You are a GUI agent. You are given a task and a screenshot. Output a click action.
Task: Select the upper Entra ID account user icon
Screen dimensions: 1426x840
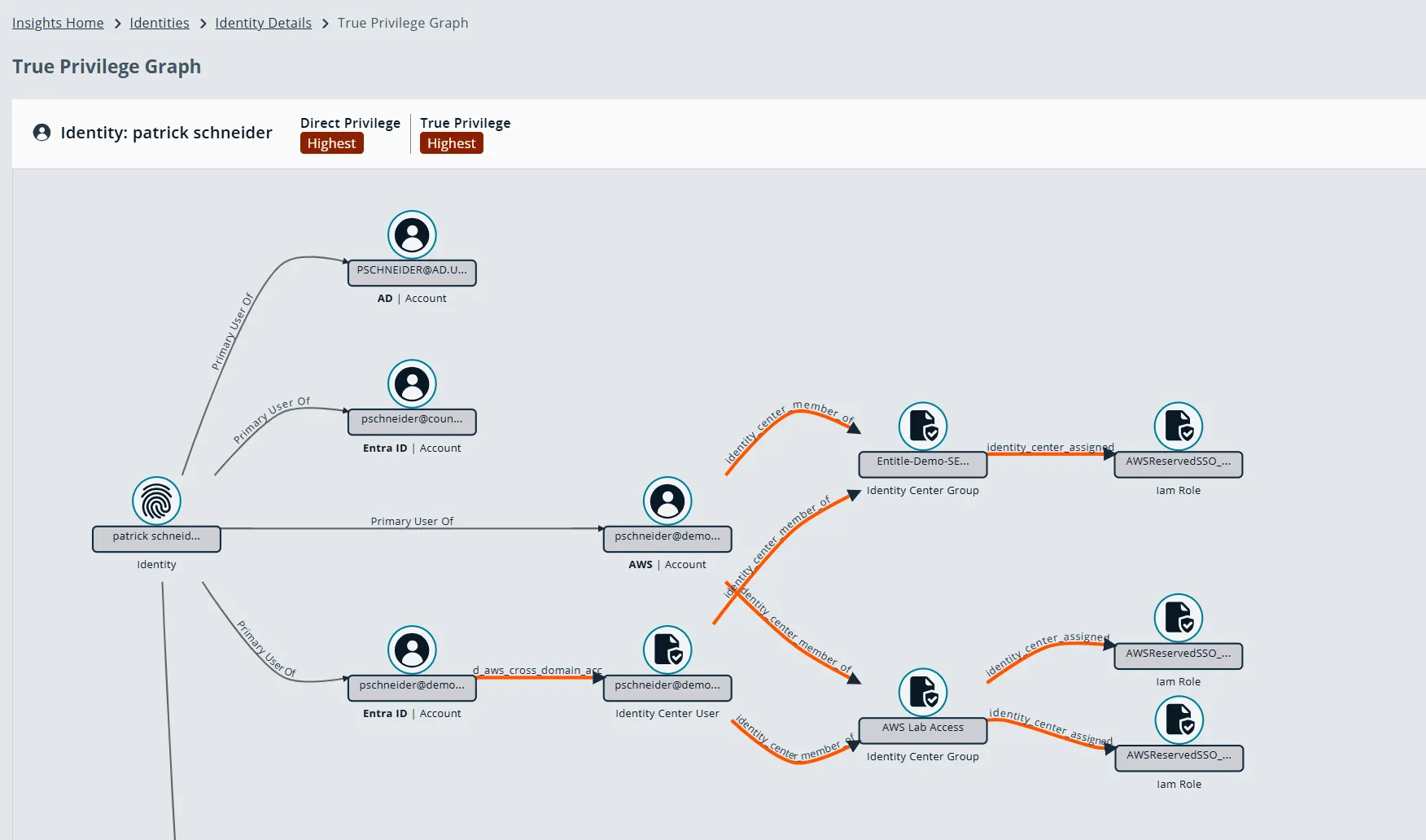(x=412, y=384)
